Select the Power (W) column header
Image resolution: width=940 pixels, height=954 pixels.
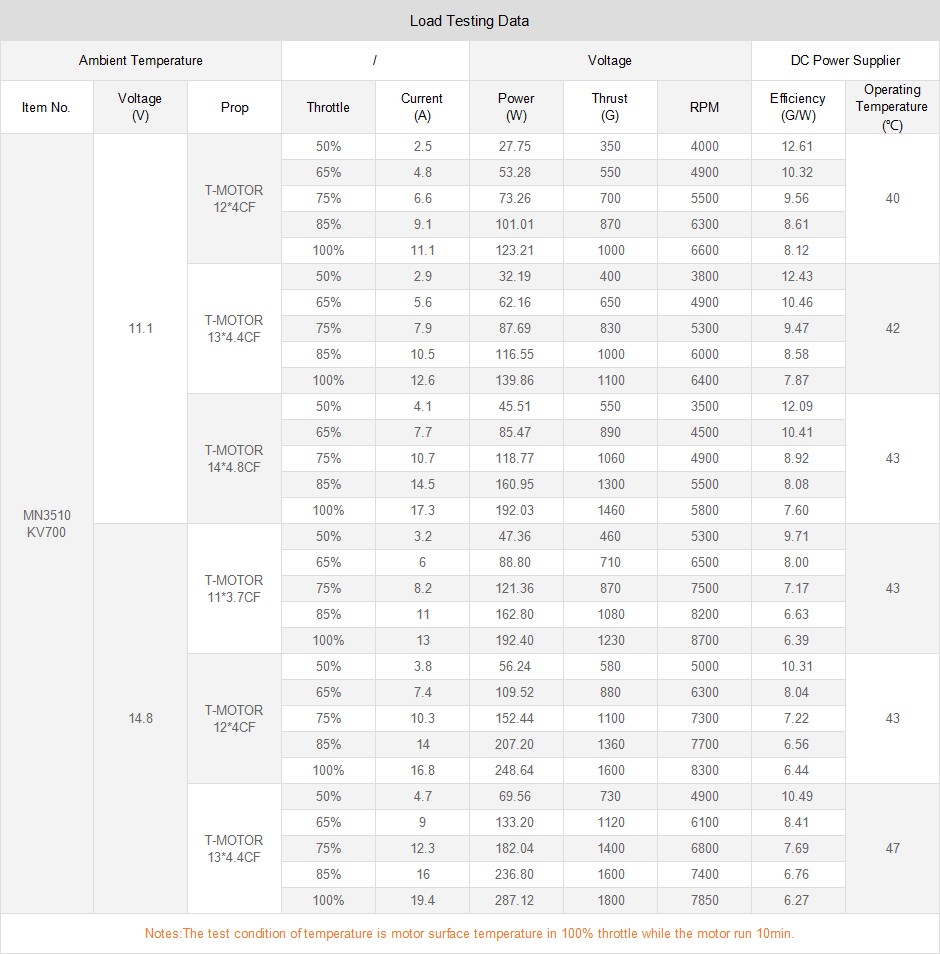[516, 107]
